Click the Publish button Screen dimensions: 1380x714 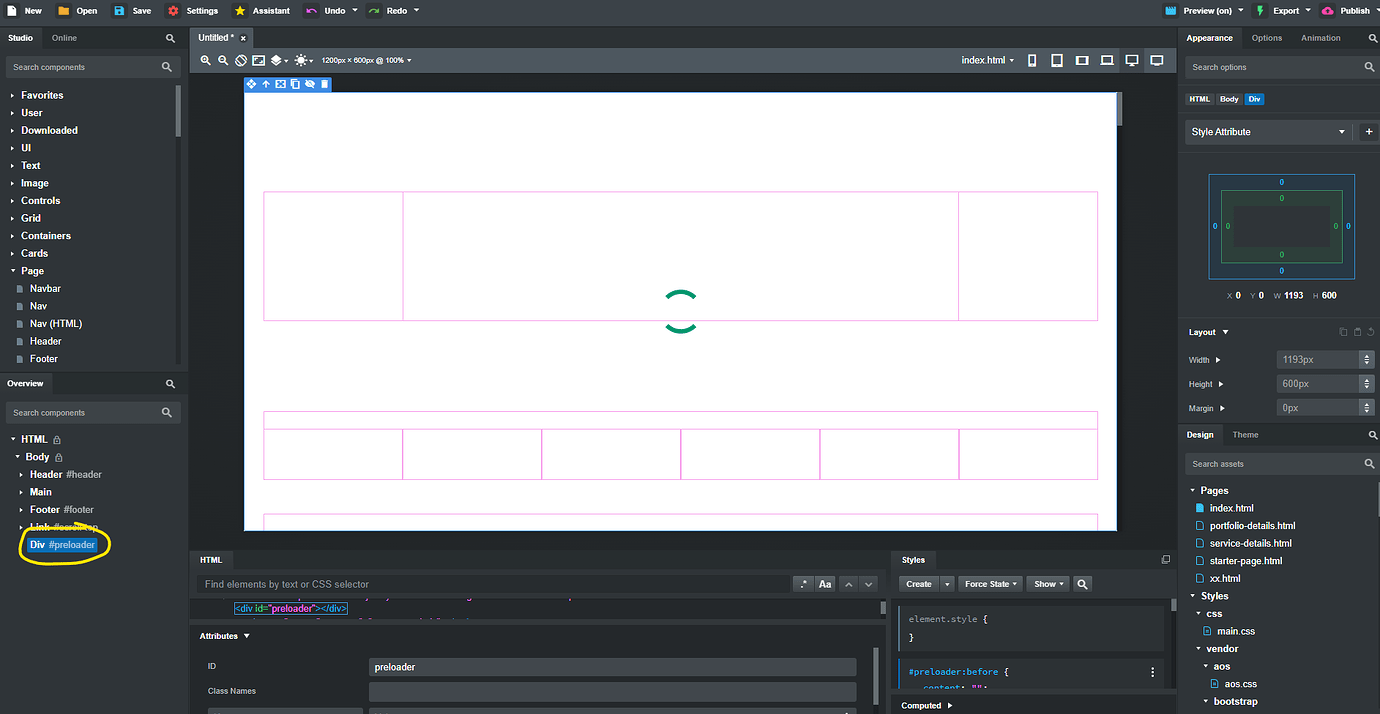point(1346,11)
